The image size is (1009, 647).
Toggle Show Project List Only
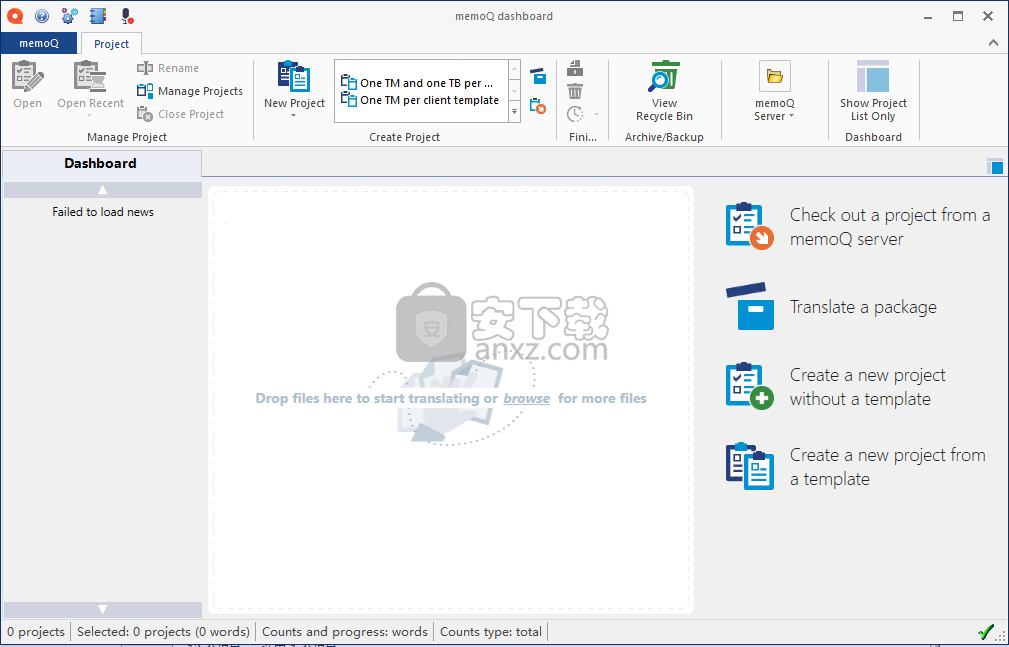pyautogui.click(x=873, y=91)
